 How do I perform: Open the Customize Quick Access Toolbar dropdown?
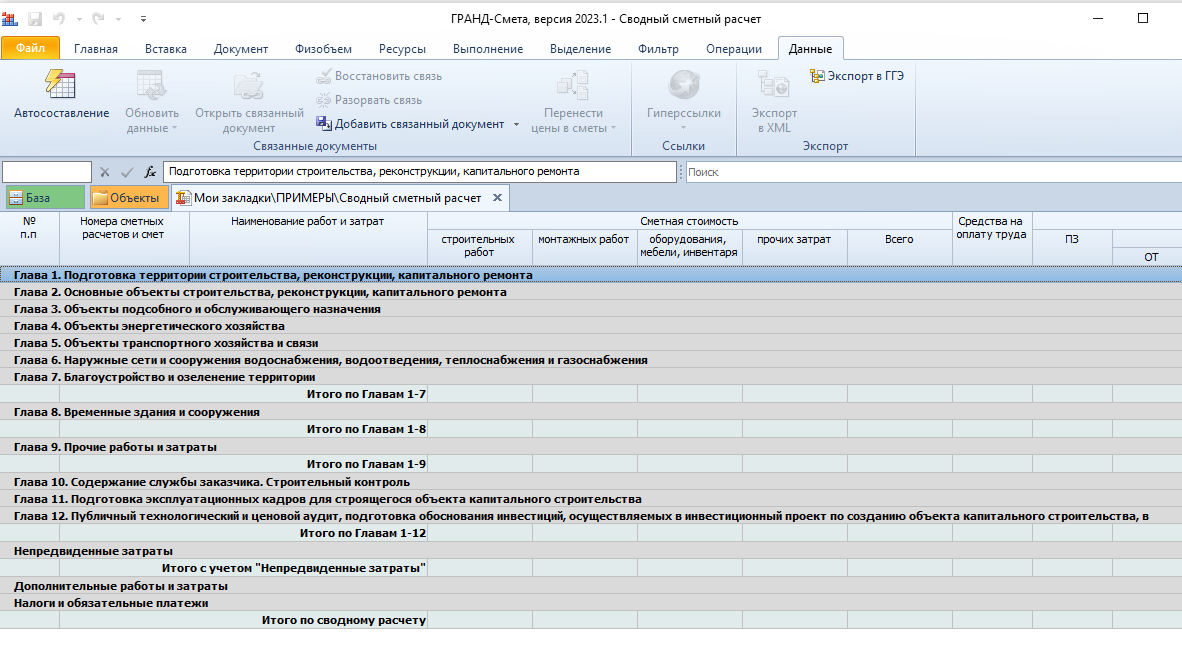click(143, 19)
